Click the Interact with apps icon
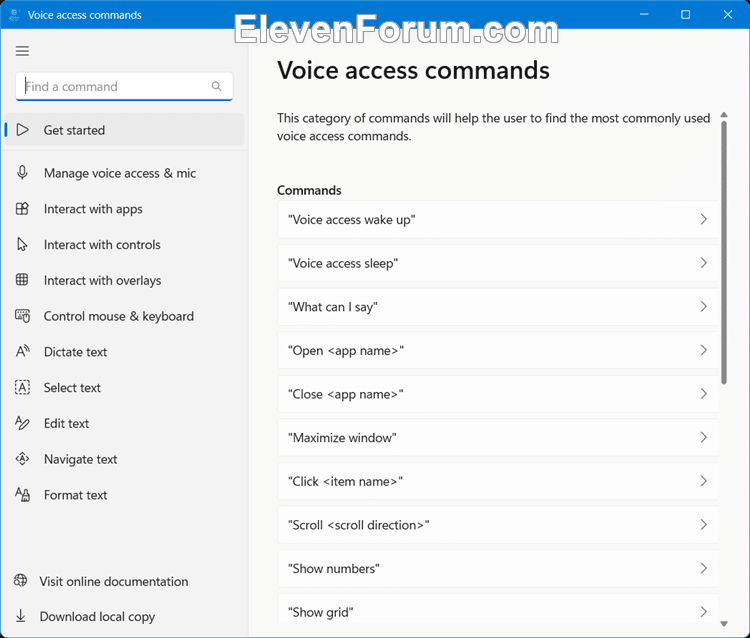 pos(22,209)
